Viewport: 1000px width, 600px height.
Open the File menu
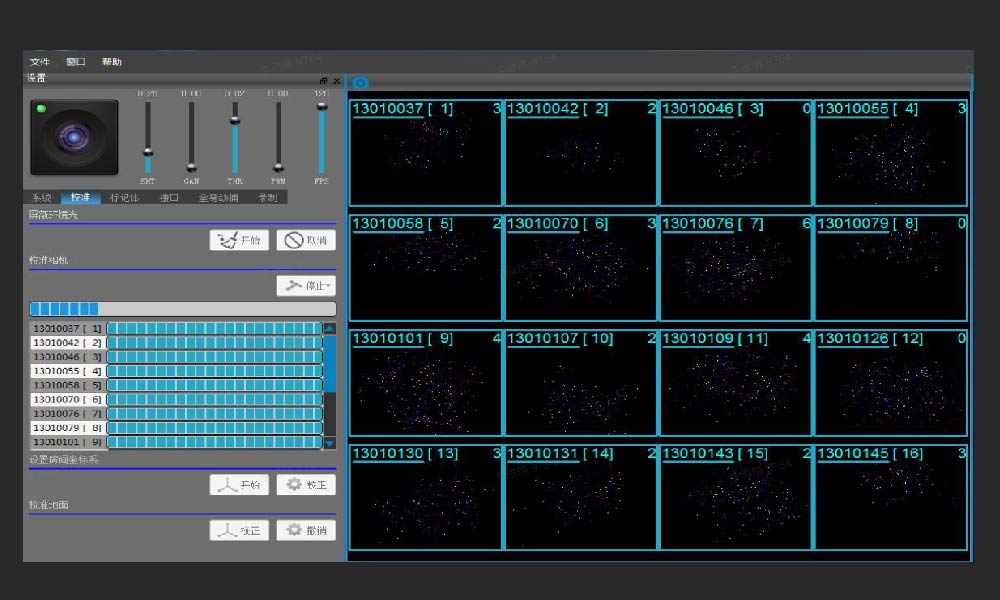[40, 62]
